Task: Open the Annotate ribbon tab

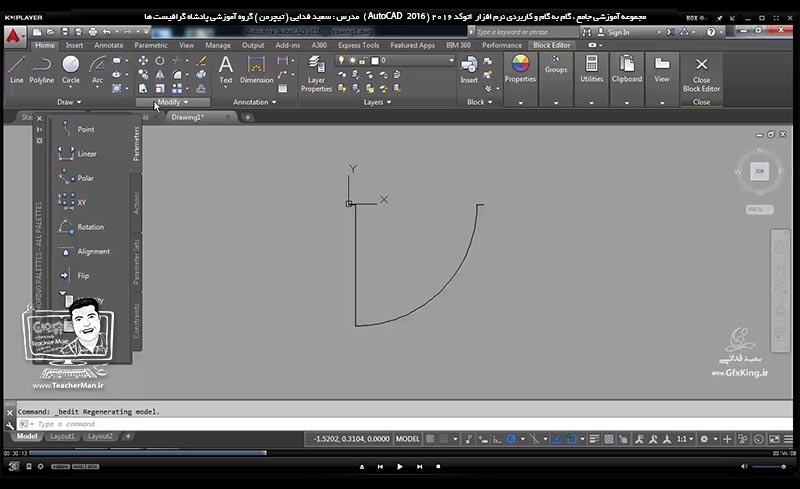Action: (x=109, y=45)
